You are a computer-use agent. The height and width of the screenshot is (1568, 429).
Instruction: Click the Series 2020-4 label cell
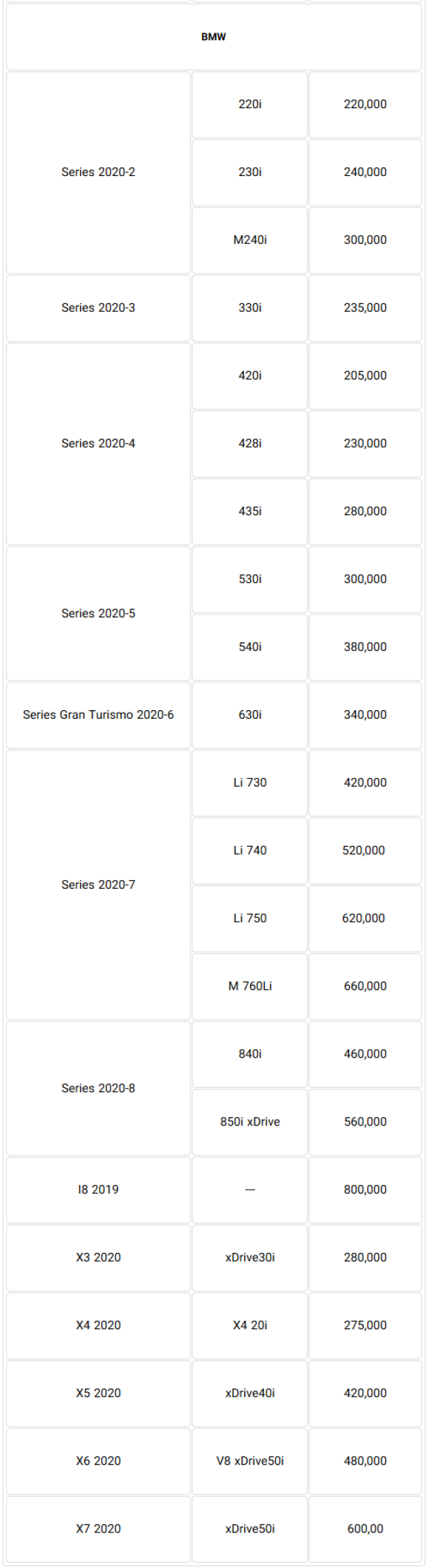[x=98, y=444]
